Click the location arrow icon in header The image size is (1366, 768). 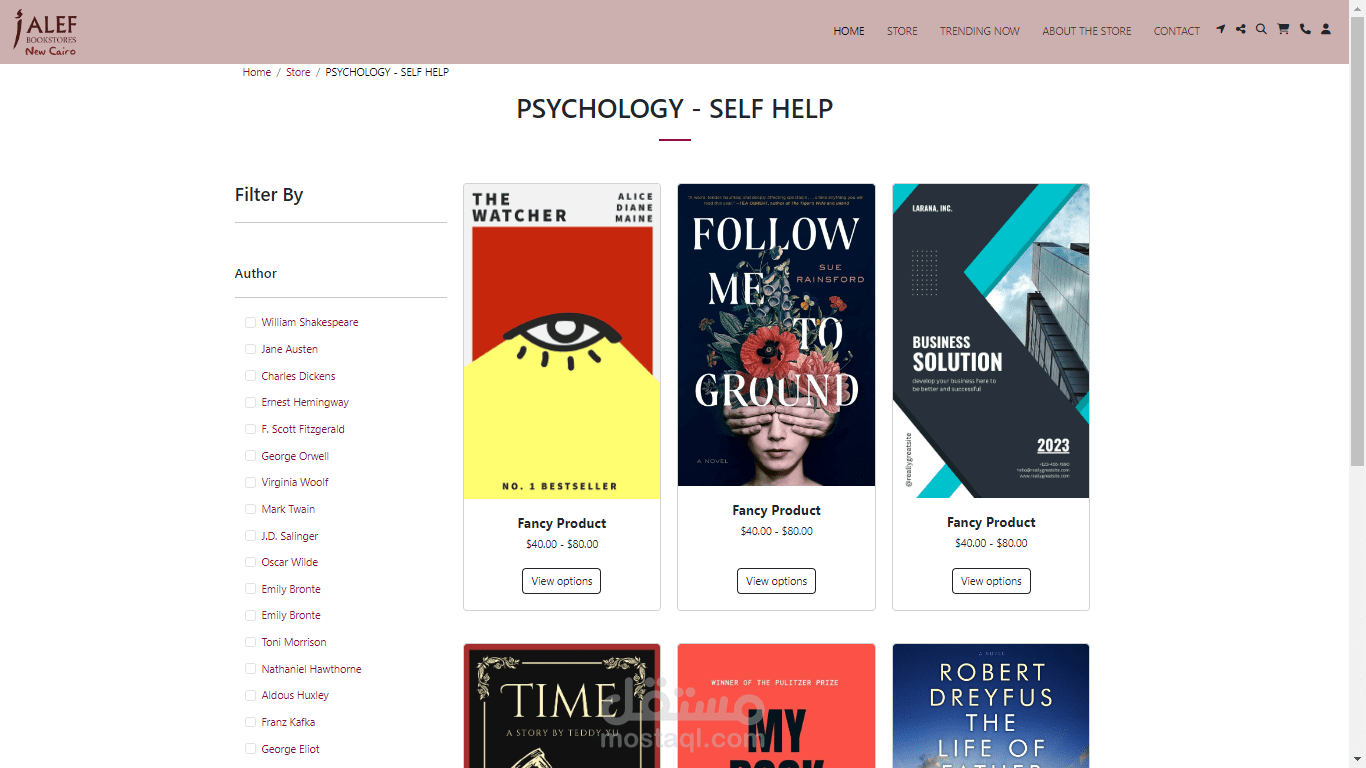(1220, 30)
